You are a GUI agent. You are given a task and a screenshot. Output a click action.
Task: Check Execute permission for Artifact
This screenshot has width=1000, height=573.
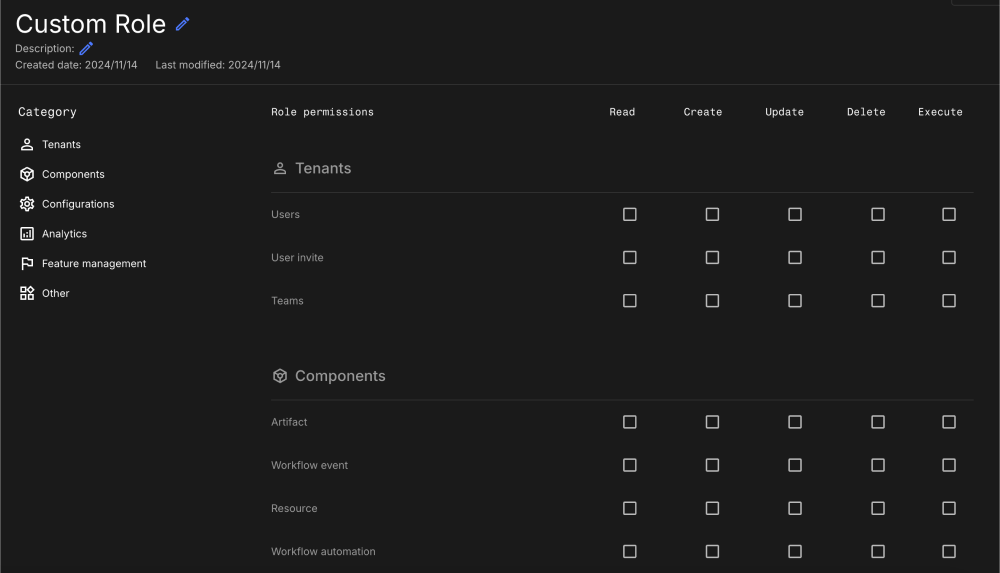click(949, 422)
